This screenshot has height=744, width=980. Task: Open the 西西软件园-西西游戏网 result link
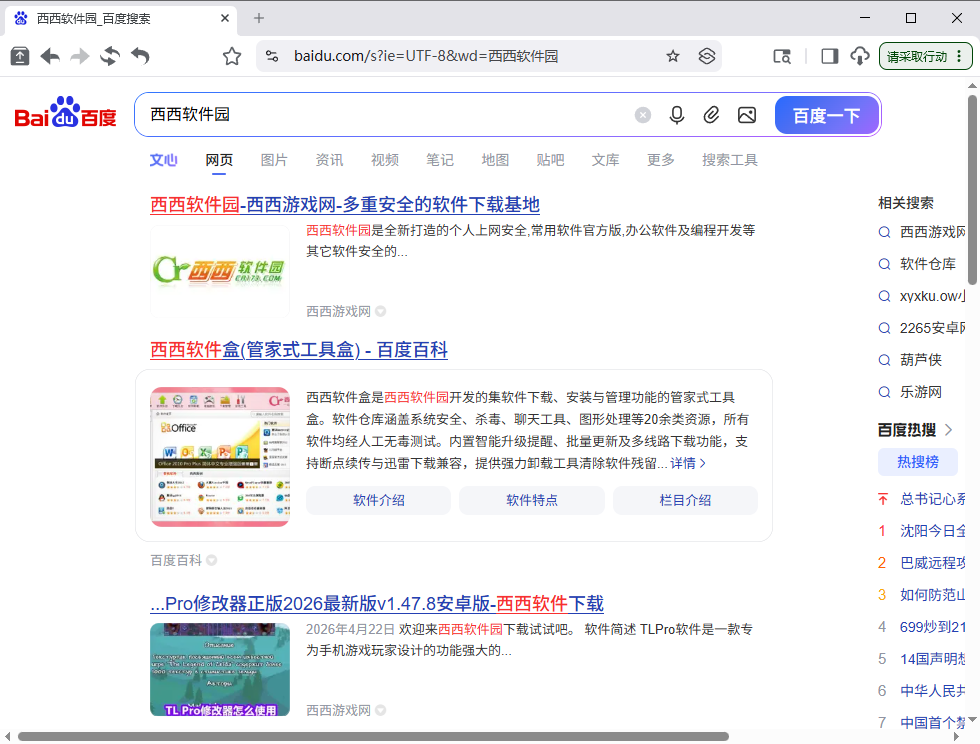(x=345, y=204)
